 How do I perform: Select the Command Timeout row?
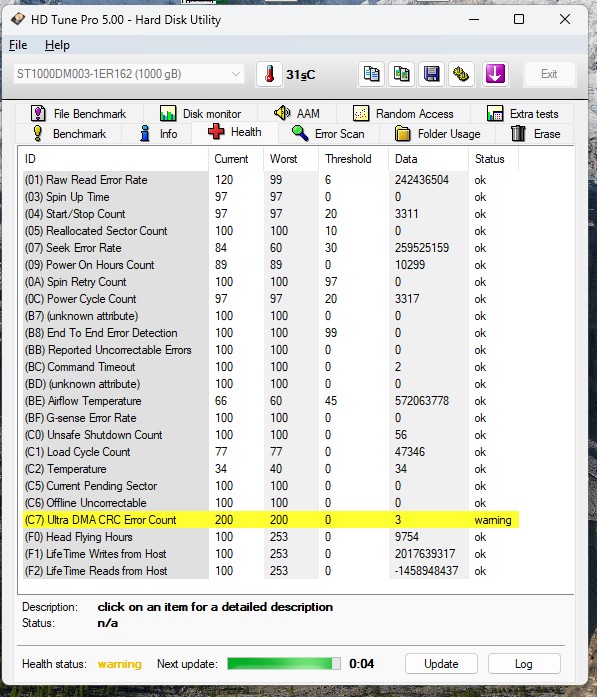271,367
